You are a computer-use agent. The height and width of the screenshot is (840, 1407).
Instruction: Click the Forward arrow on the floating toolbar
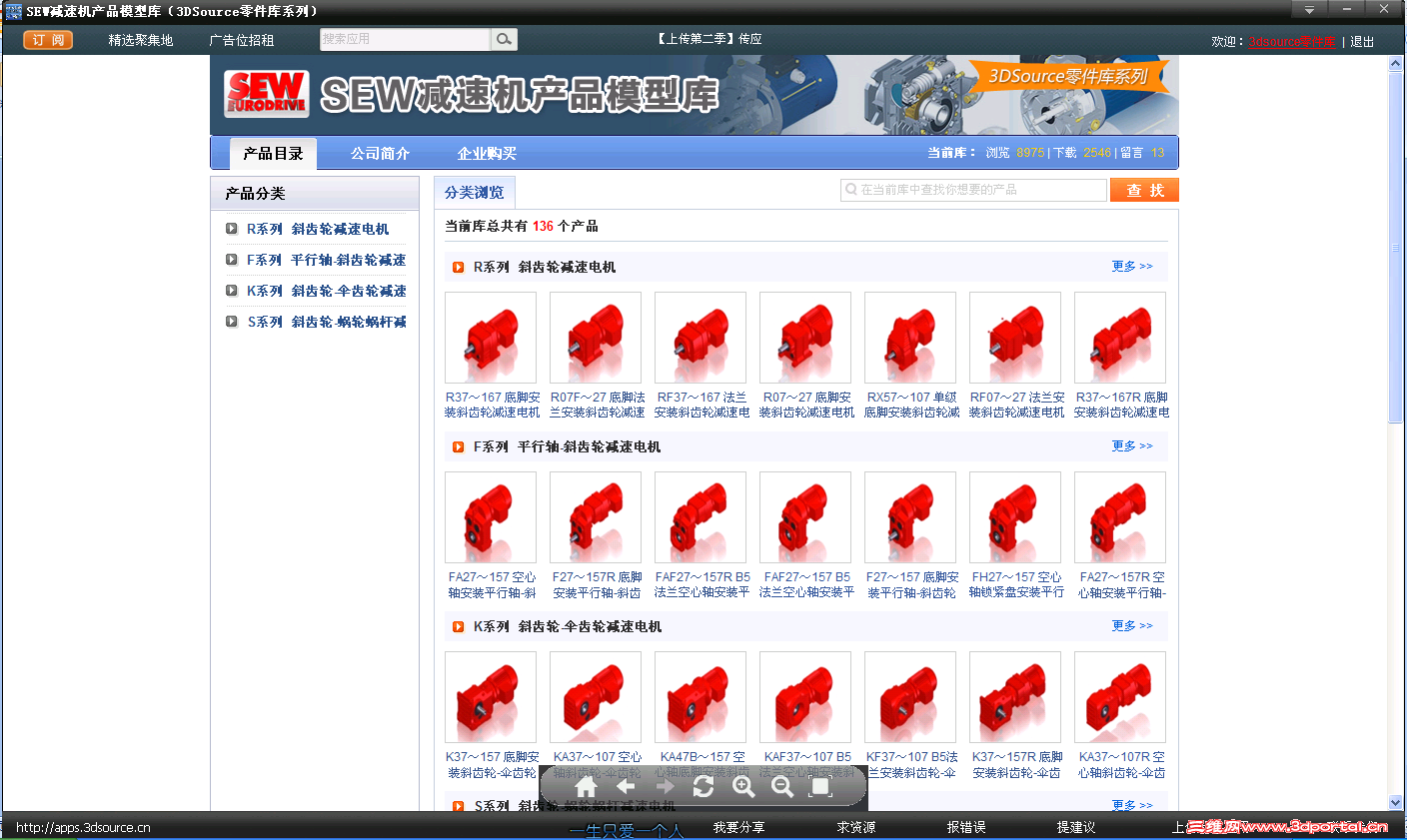click(x=666, y=786)
